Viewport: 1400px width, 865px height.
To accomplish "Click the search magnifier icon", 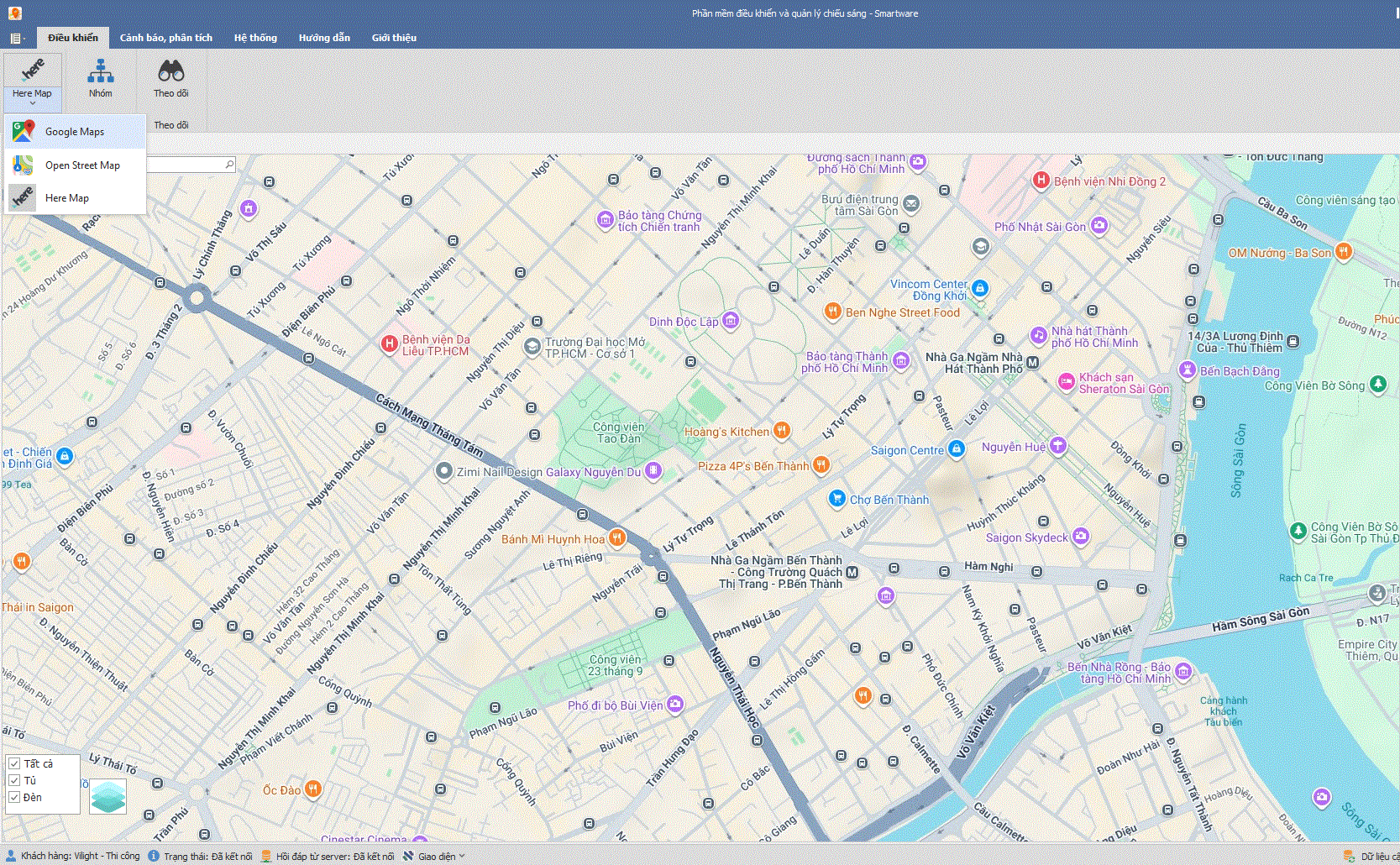I will [229, 165].
